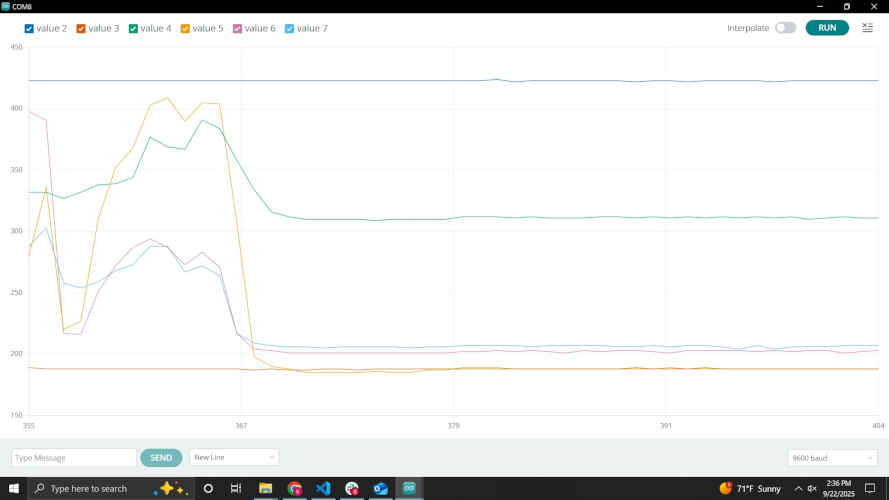This screenshot has width=889, height=500.
Task: Open the New Line ending dropdown
Action: click(x=234, y=457)
